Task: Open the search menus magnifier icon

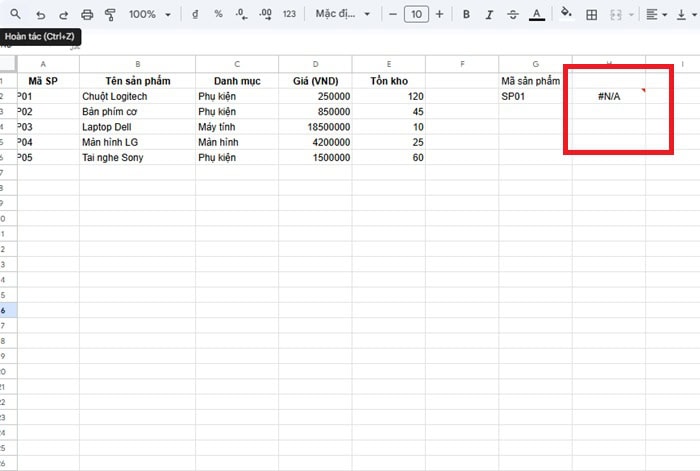Action: (15, 14)
